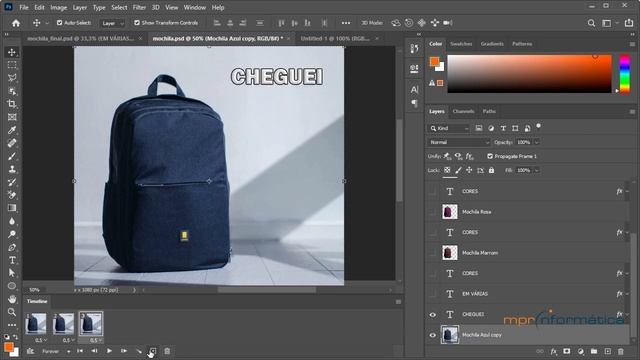The height and width of the screenshot is (360, 640).
Task: Create a new adjustment layer
Action: [x=580, y=351]
